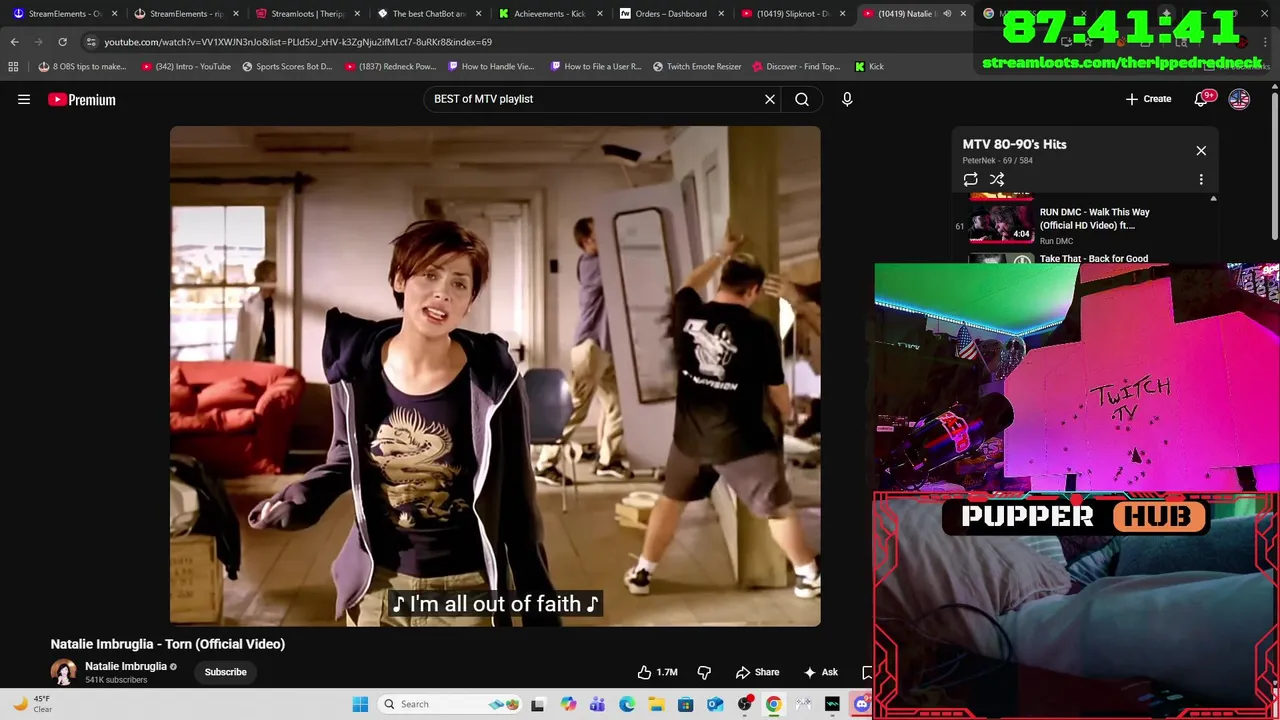Open Natalie Imbruglia channel name link
The height and width of the screenshot is (720, 1280).
click(x=126, y=666)
